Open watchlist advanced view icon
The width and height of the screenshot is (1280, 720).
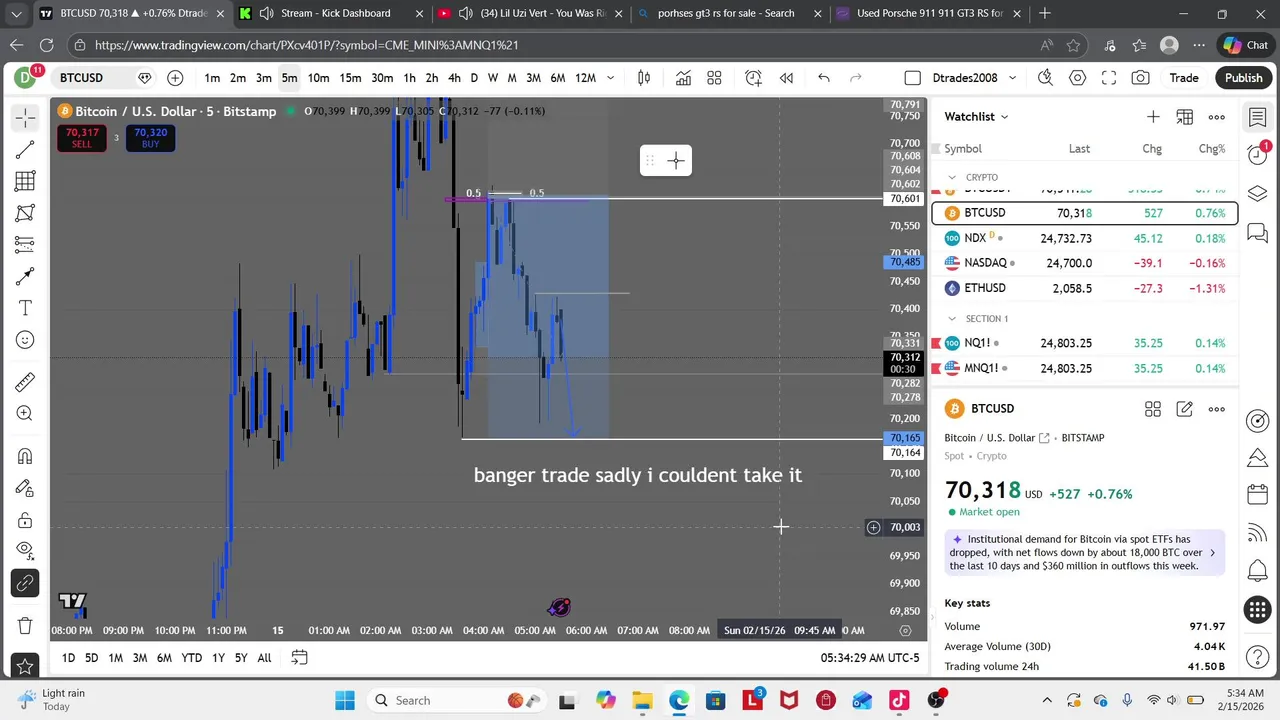[1185, 117]
